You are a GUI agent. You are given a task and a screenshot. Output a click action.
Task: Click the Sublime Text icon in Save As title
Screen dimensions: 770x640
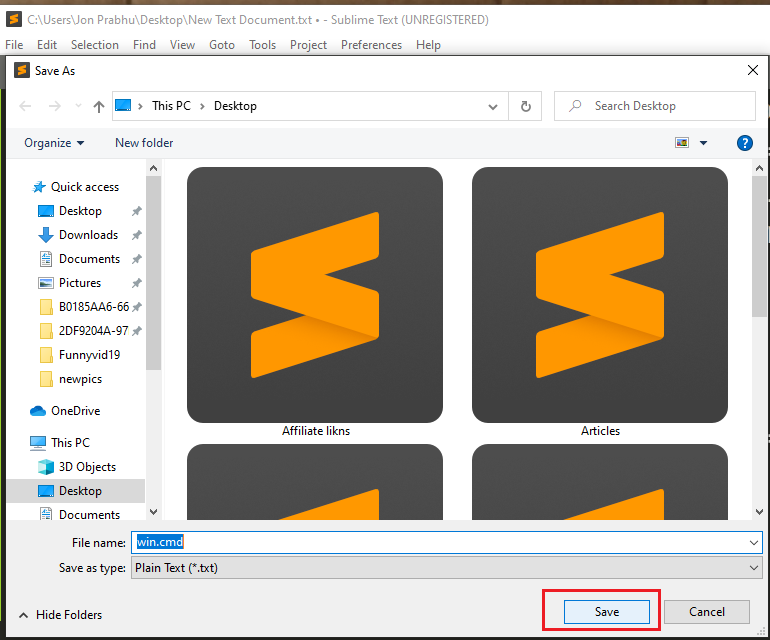[22, 70]
